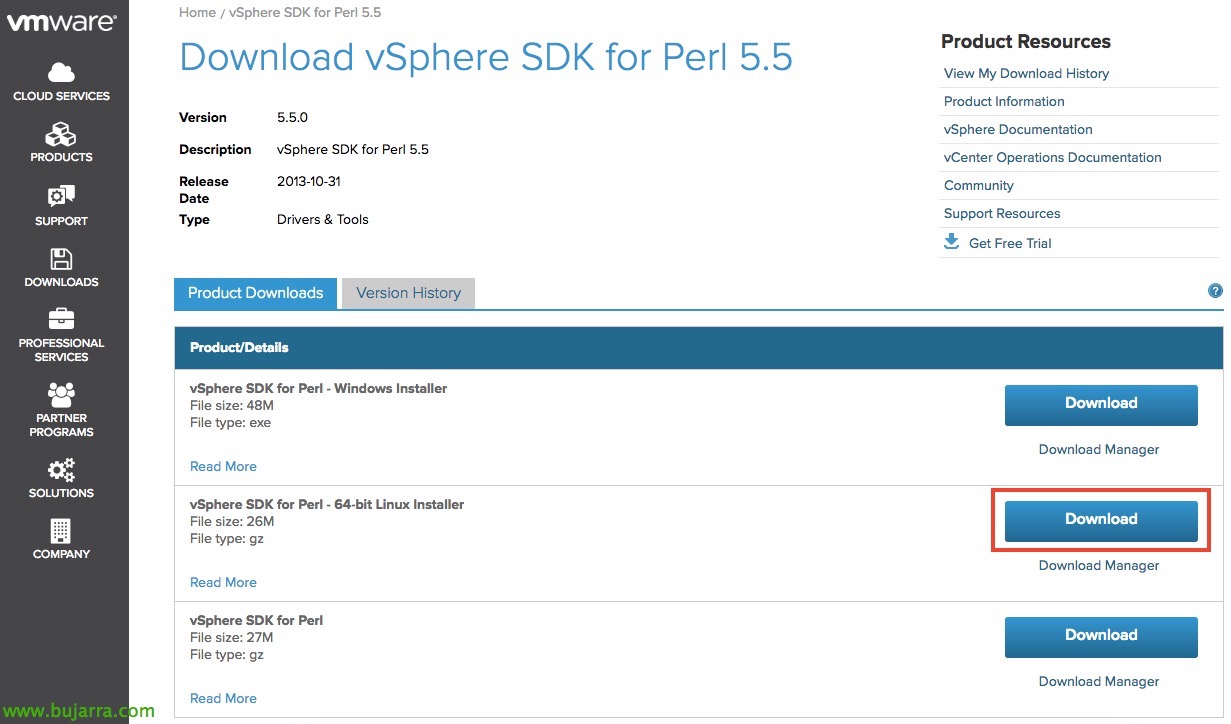Click the Support sidebar label

[61, 222]
